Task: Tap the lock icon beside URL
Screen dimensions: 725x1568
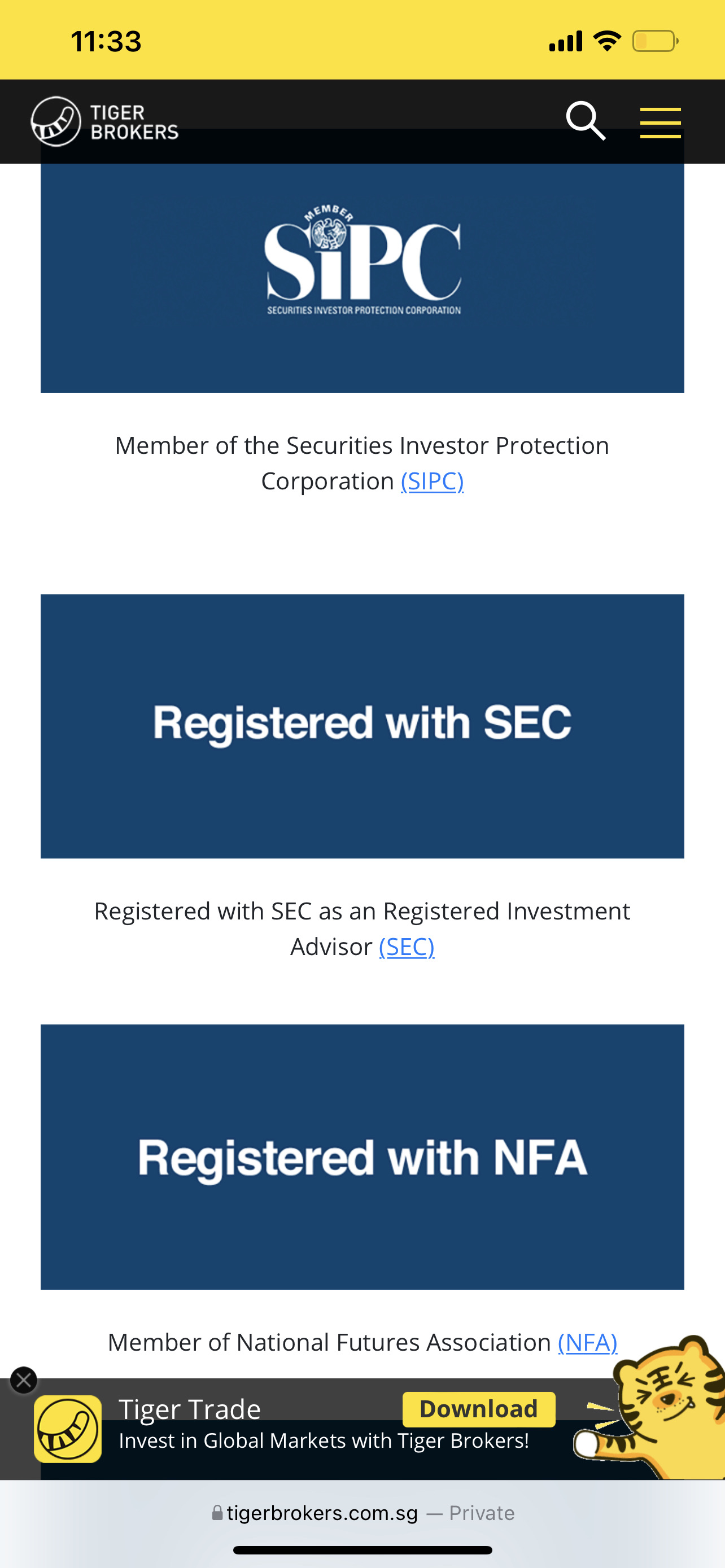Action: click(217, 1513)
